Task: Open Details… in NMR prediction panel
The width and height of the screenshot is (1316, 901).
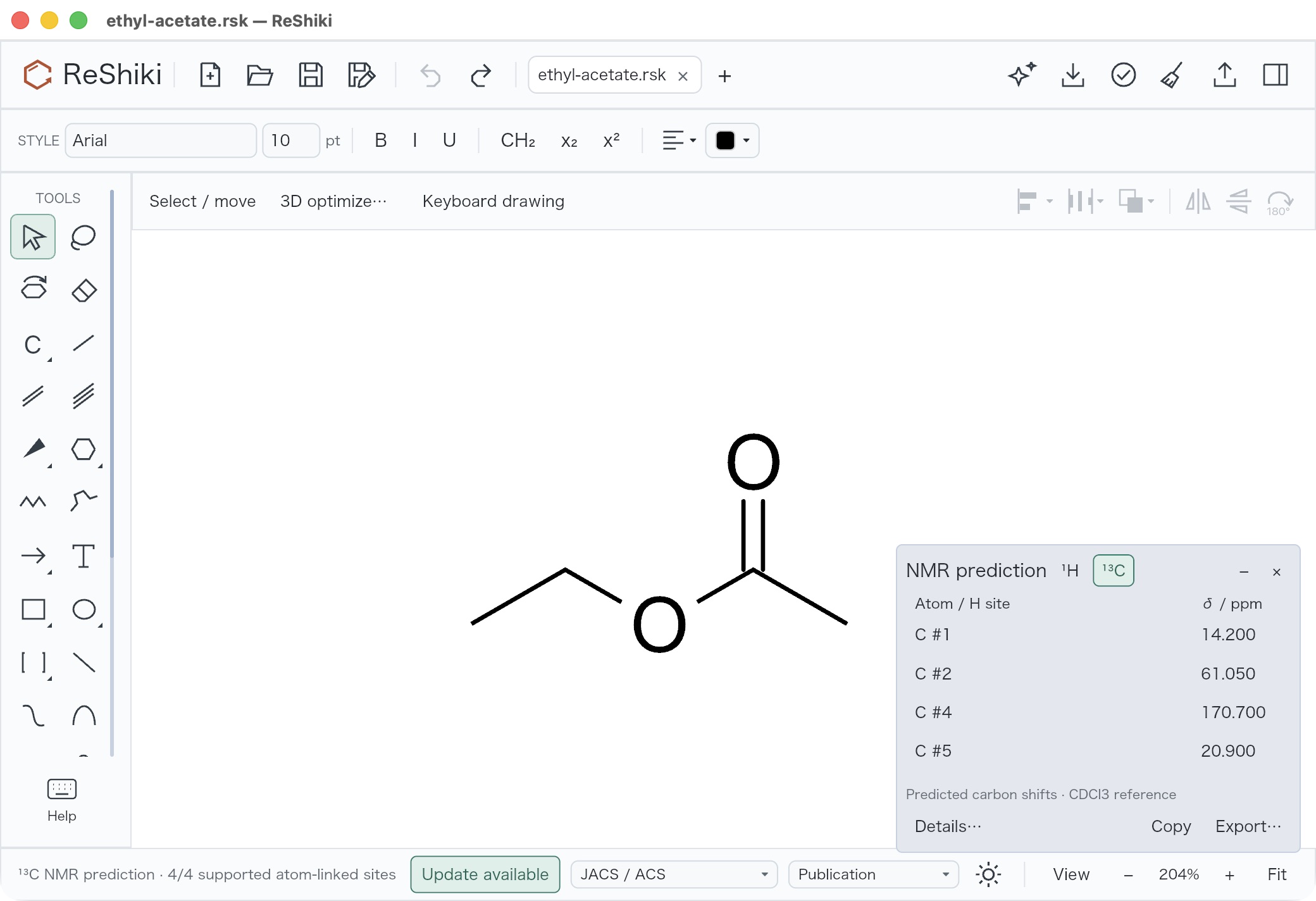Action: click(x=948, y=826)
